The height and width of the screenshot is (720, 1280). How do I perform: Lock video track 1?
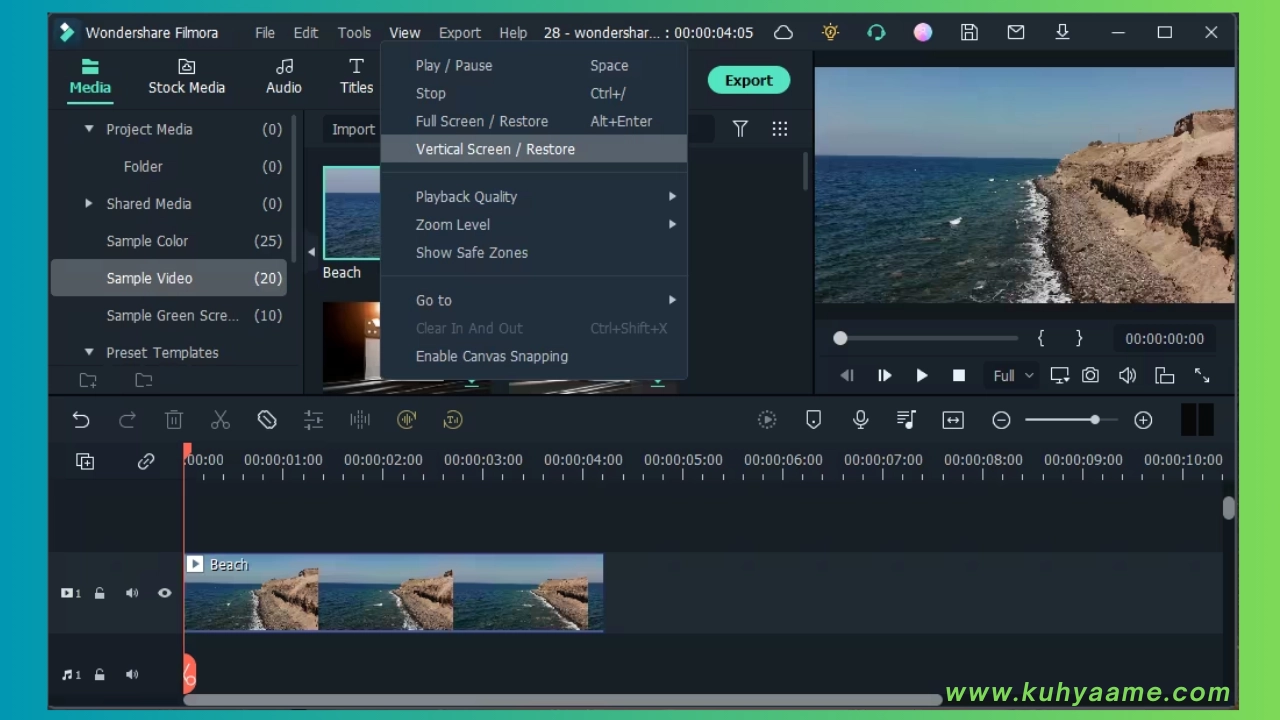[x=99, y=593]
